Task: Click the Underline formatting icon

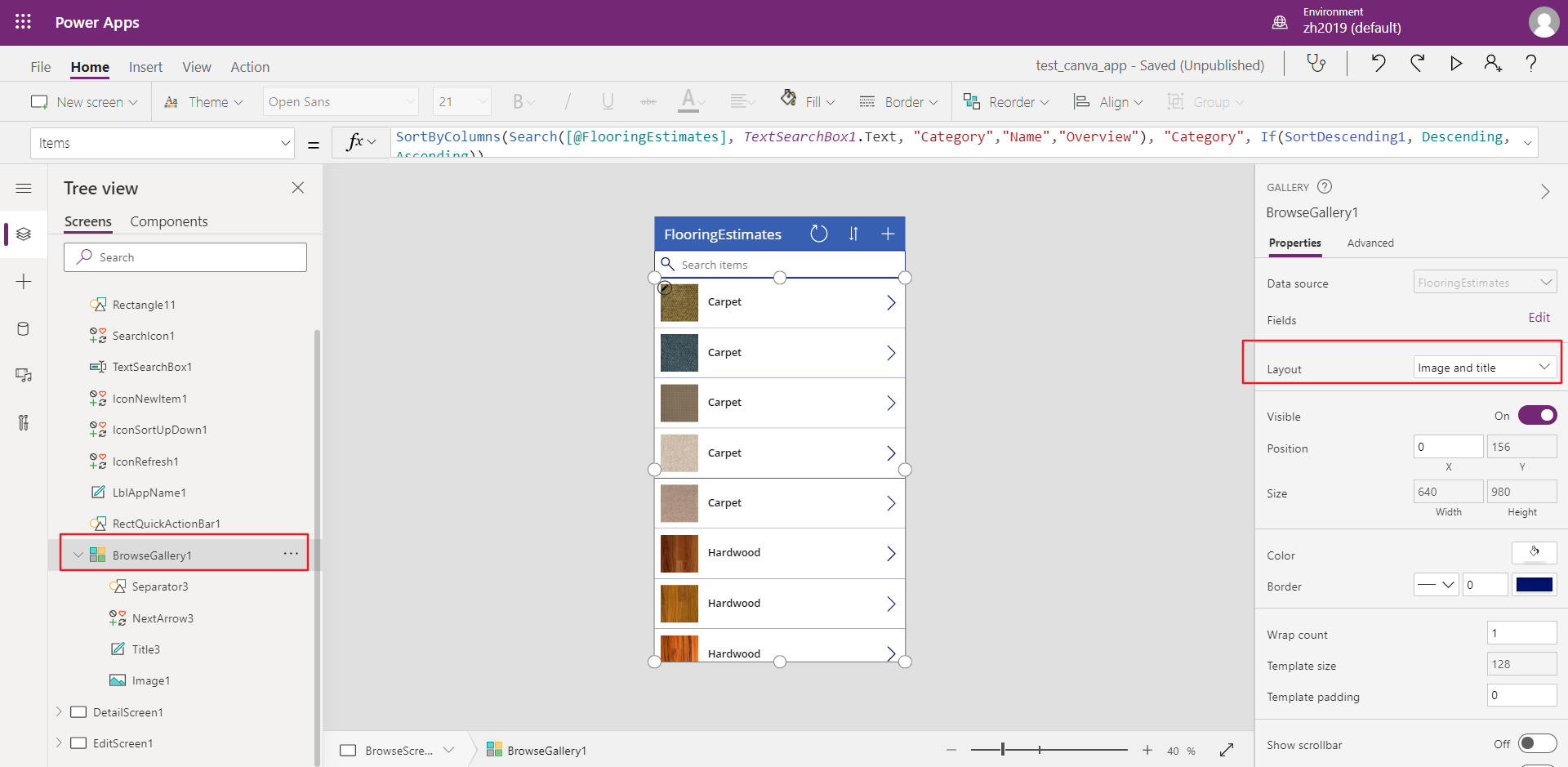Action: [608, 100]
